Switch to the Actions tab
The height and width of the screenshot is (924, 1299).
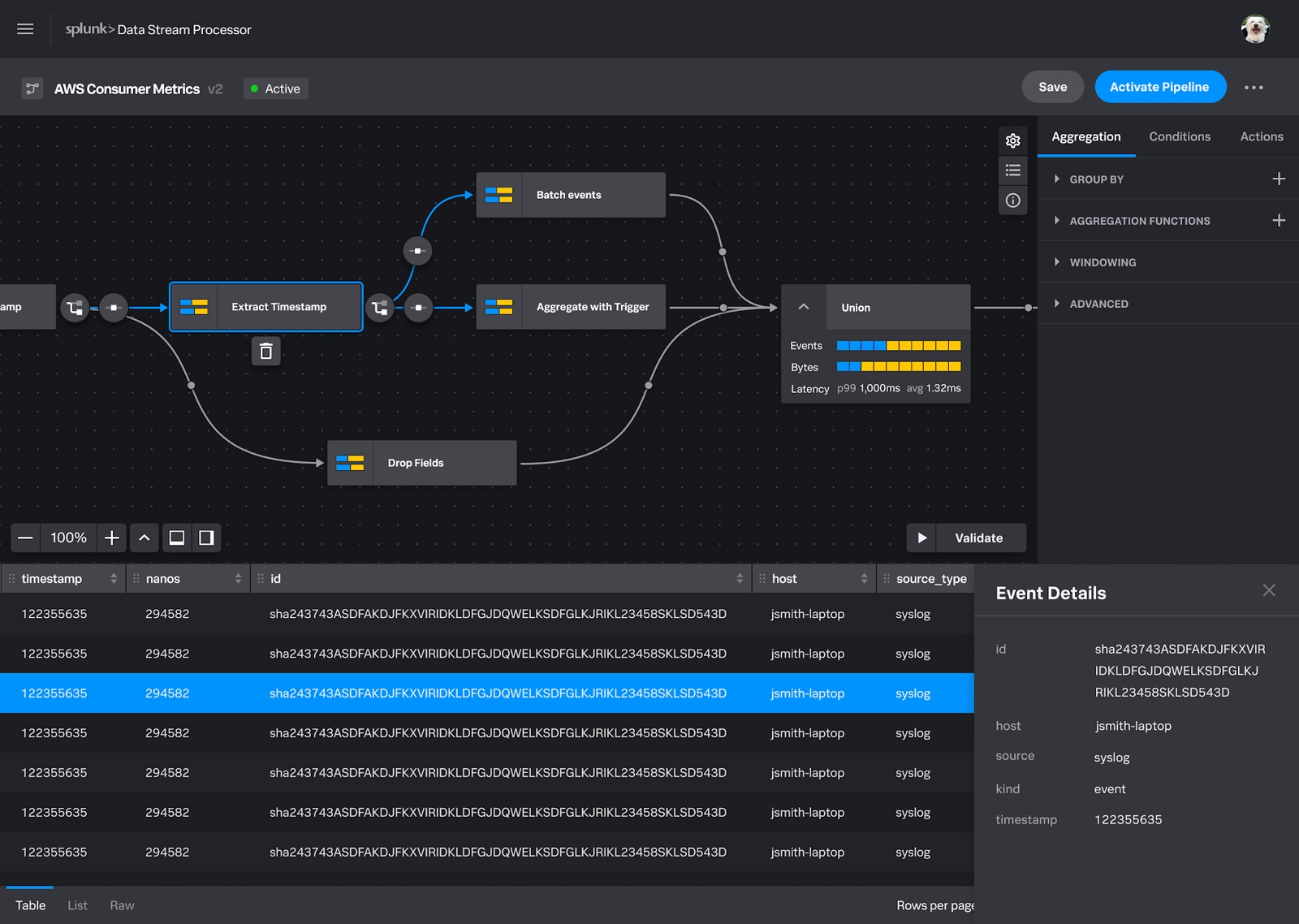click(1262, 136)
